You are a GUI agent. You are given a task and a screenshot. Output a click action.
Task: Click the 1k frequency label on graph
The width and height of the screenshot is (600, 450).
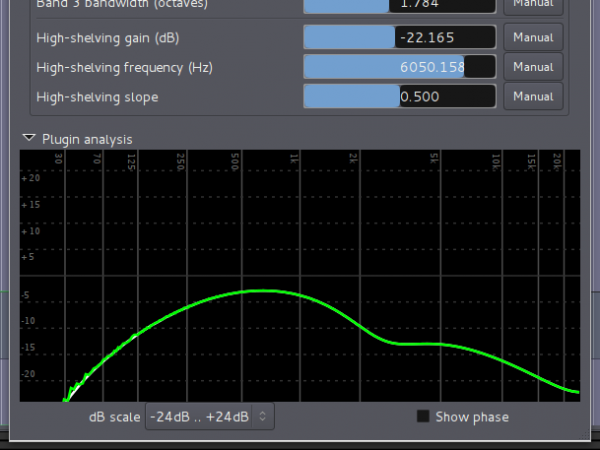[x=294, y=159]
